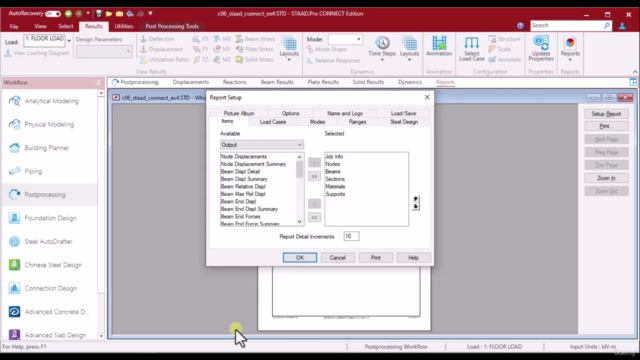The image size is (640, 360).
Task: Click the Update Properties icon
Action: (541, 48)
